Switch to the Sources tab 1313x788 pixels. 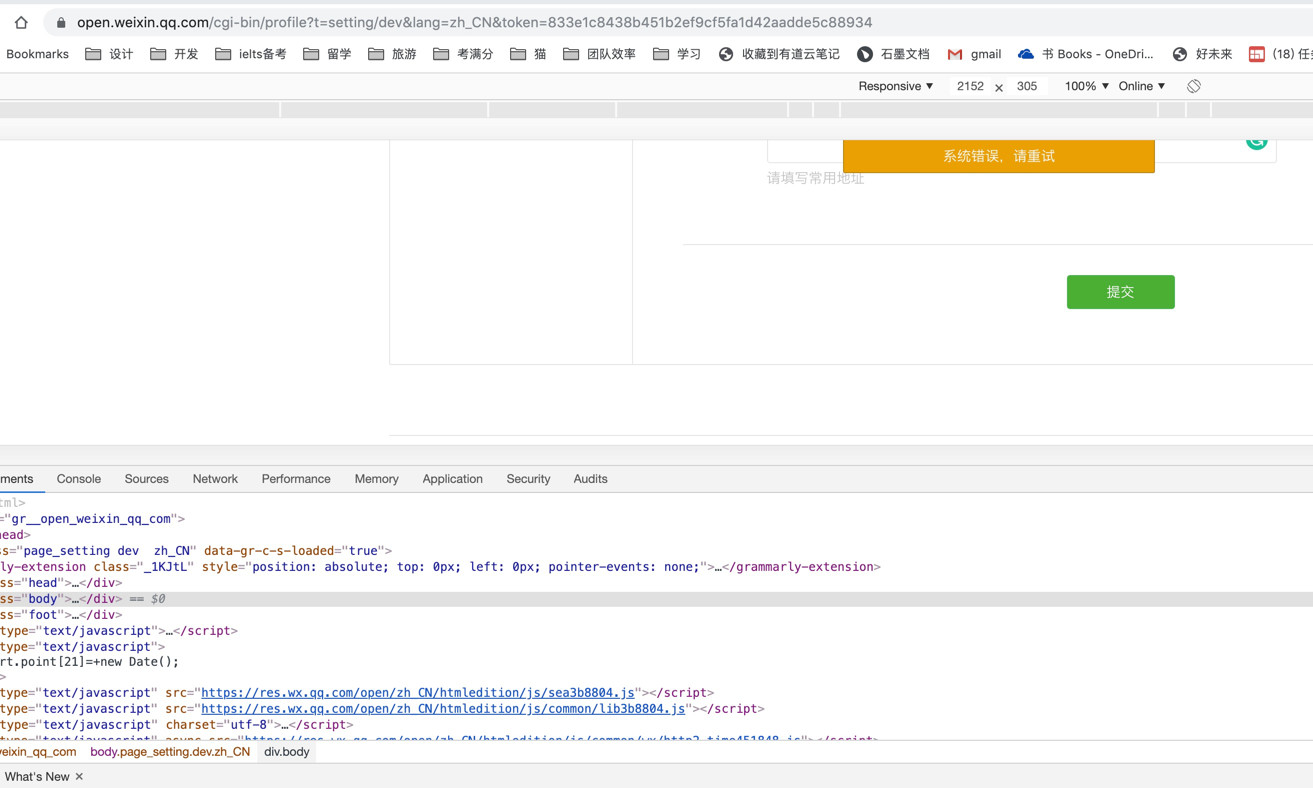pyautogui.click(x=146, y=479)
